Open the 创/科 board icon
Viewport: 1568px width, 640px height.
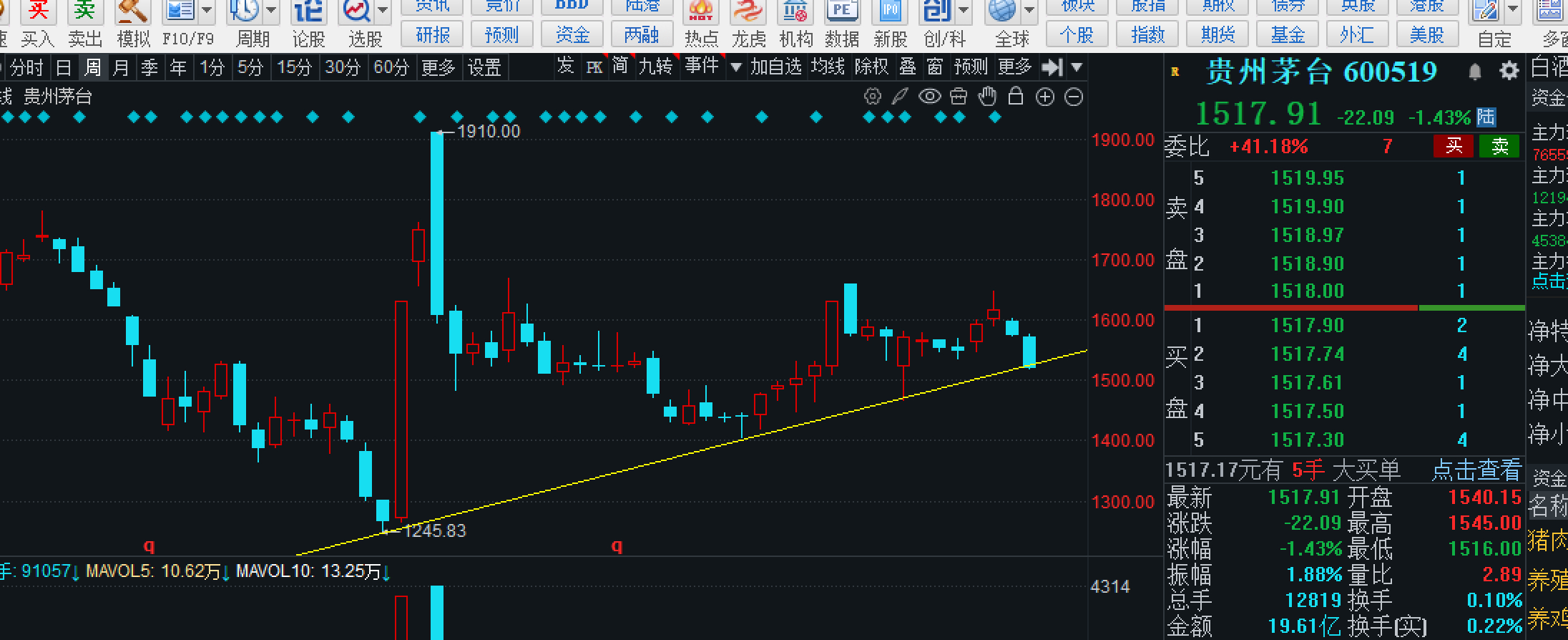pyautogui.click(x=937, y=11)
